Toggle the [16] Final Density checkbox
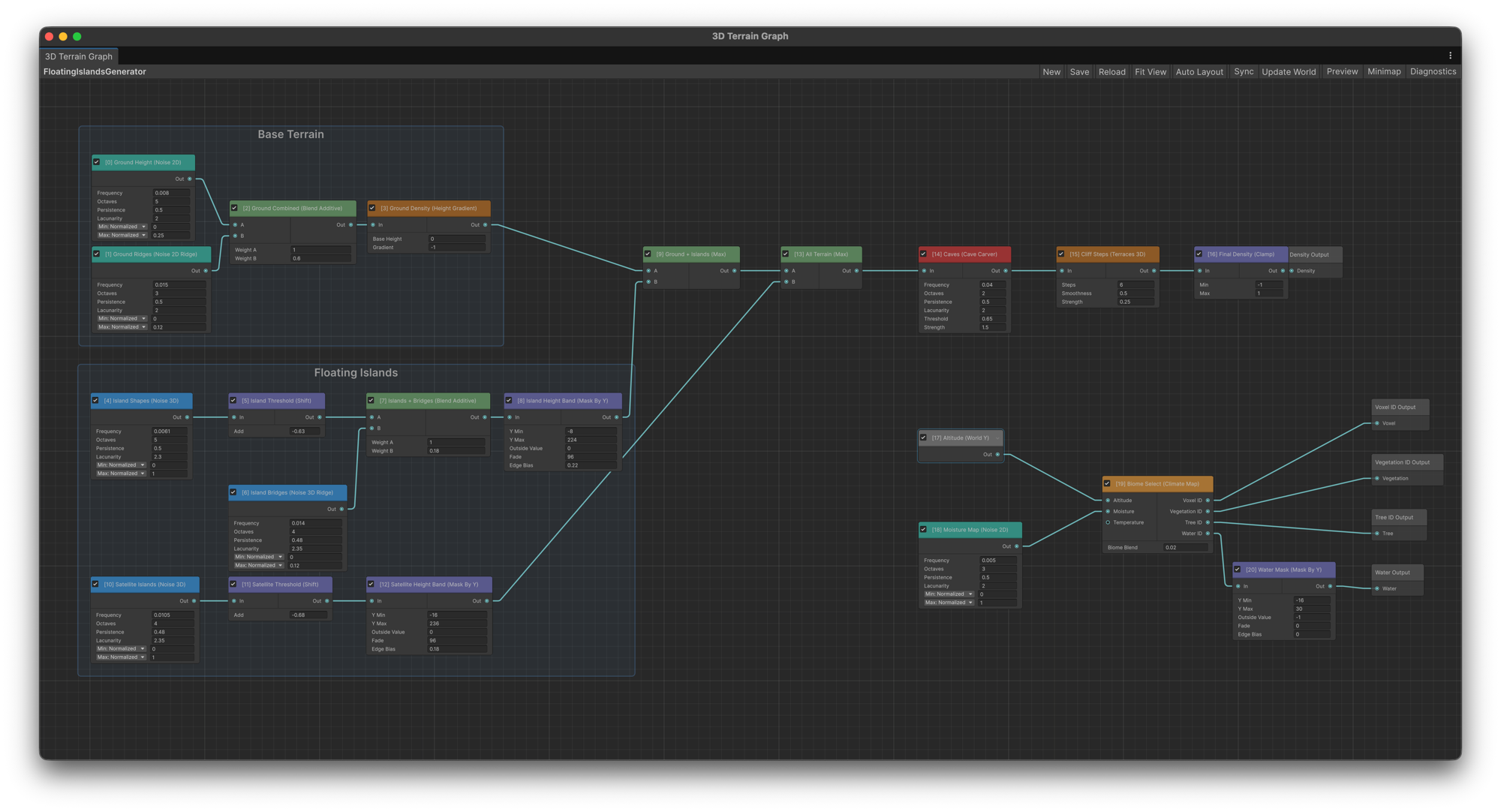1501x812 pixels. coord(1199,254)
